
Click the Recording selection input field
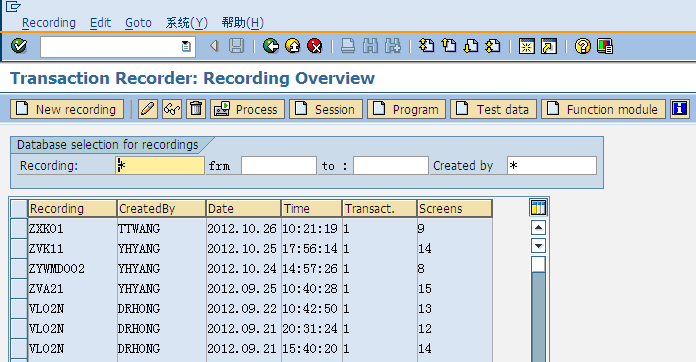pos(160,165)
